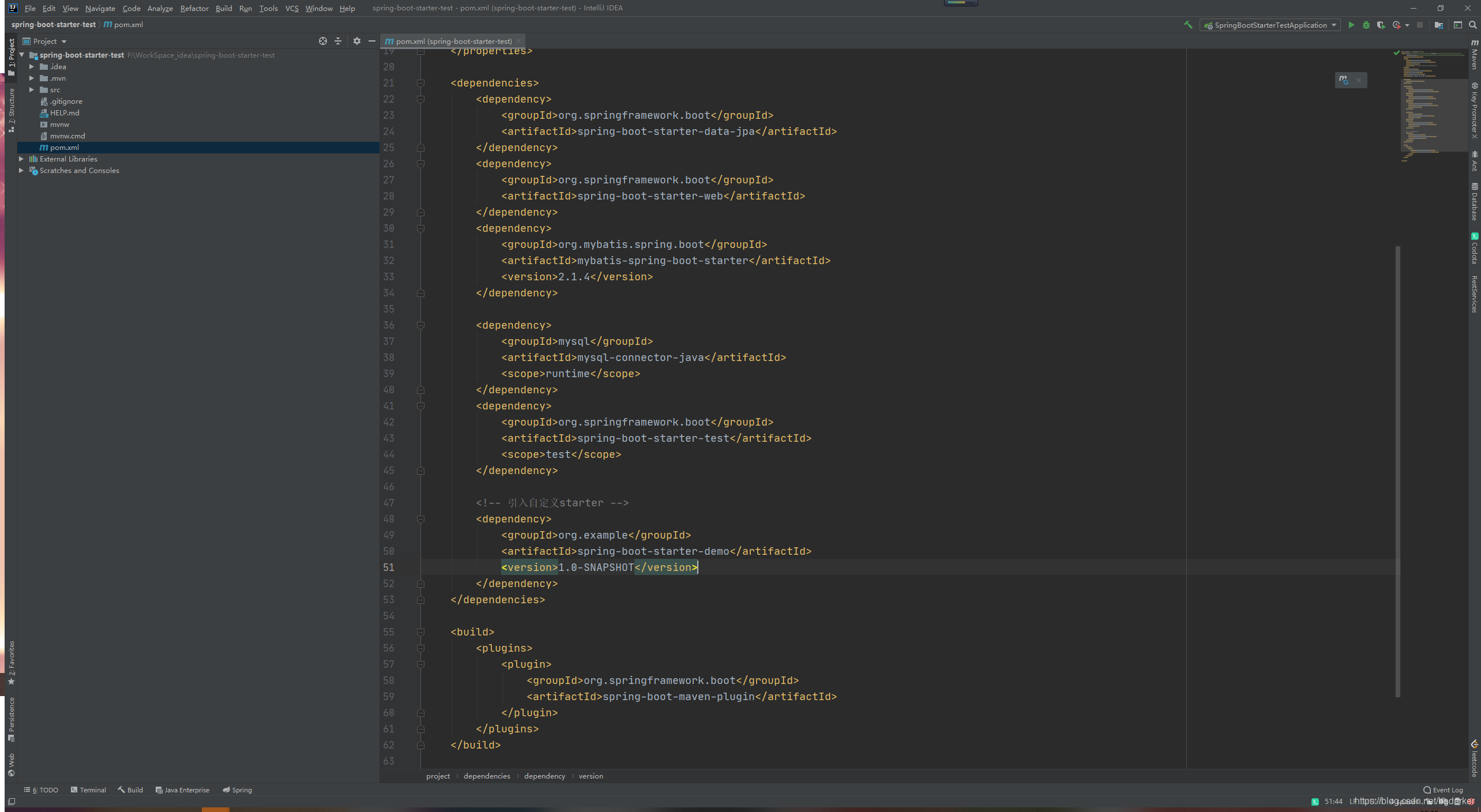
Task: Close the pom.xml editor tab
Action: (518, 41)
